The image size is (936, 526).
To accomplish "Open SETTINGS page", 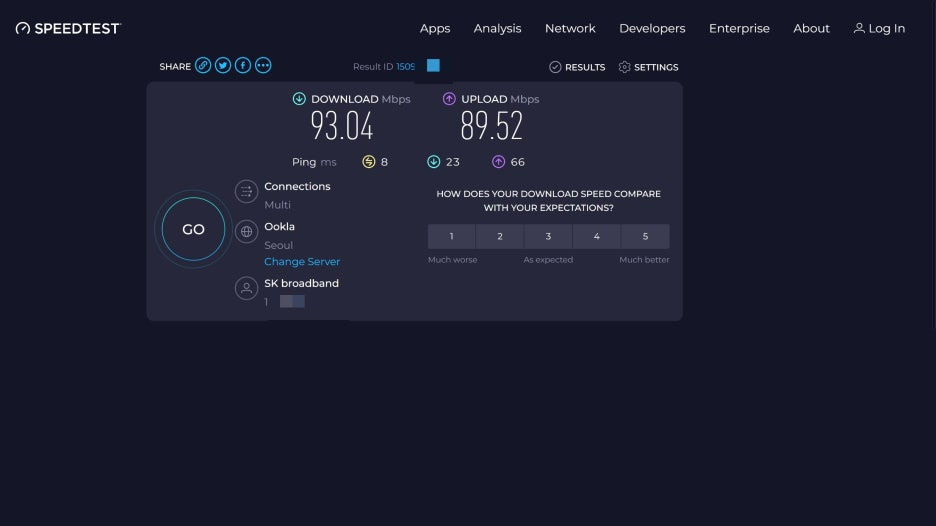I will pos(648,67).
